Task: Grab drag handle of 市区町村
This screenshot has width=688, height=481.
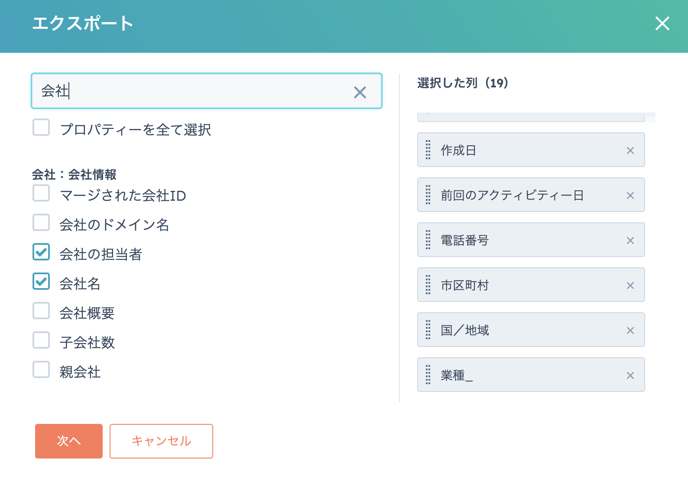Action: coord(428,285)
